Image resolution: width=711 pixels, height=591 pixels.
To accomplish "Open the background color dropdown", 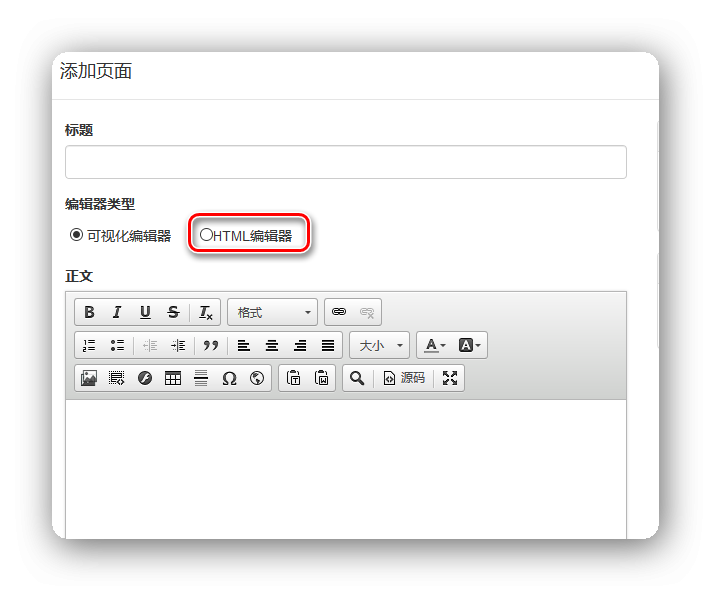I will click(470, 345).
